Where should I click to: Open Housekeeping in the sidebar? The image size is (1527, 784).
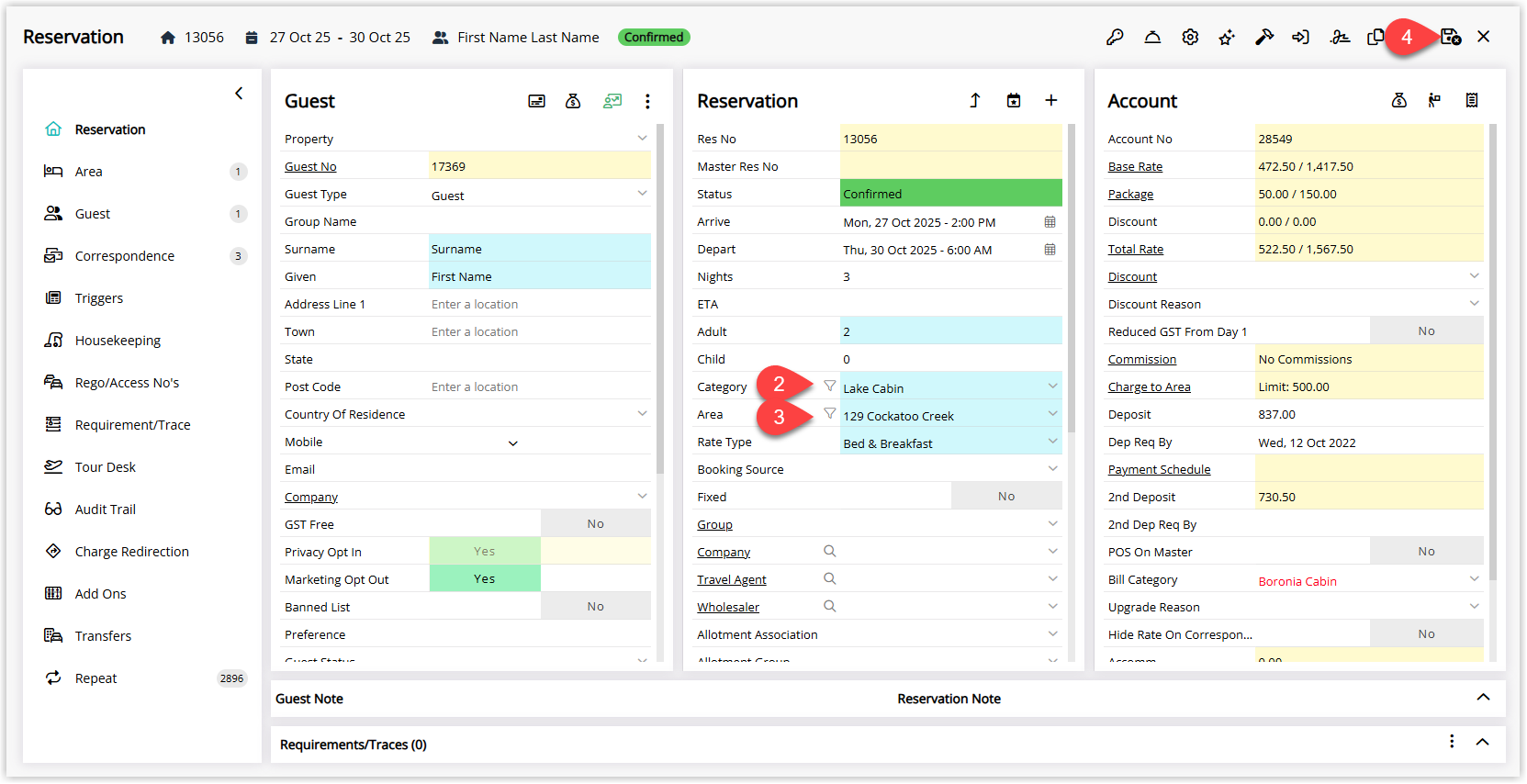pos(144,341)
